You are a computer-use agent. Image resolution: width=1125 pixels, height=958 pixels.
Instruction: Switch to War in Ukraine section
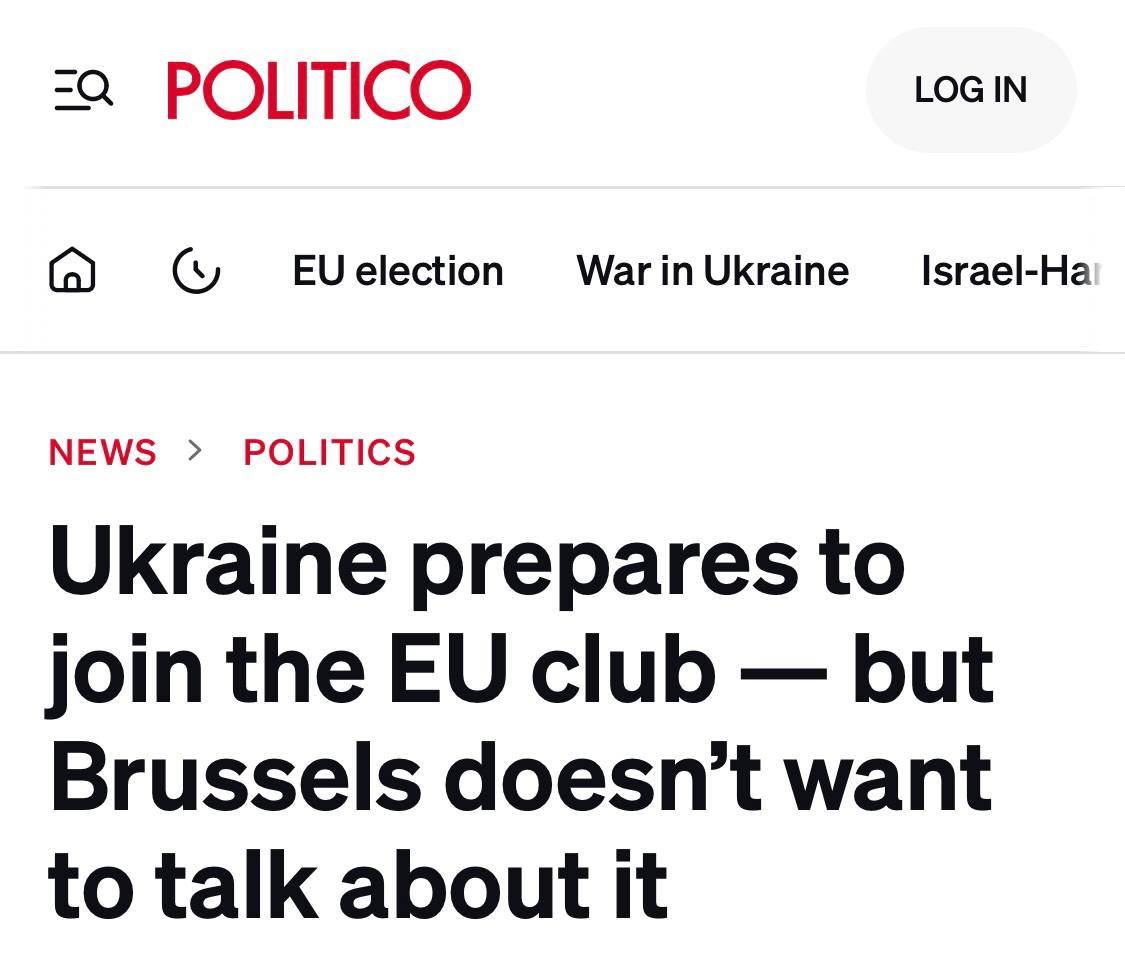click(x=712, y=271)
